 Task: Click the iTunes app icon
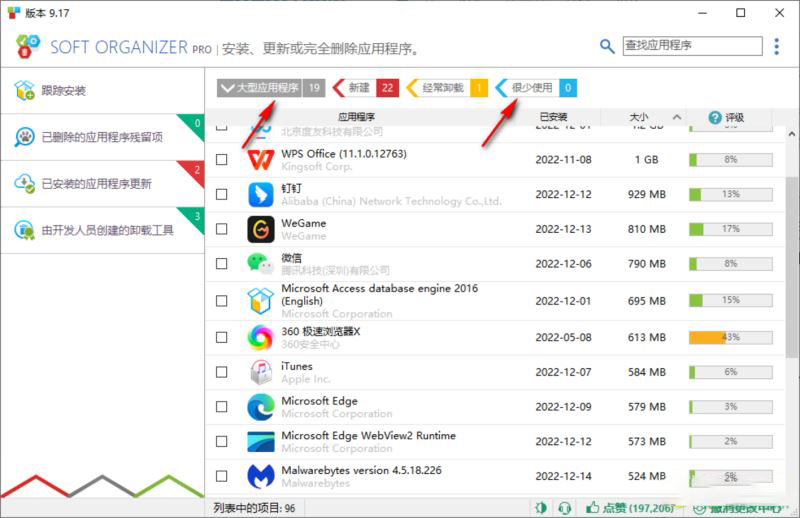[x=261, y=372]
